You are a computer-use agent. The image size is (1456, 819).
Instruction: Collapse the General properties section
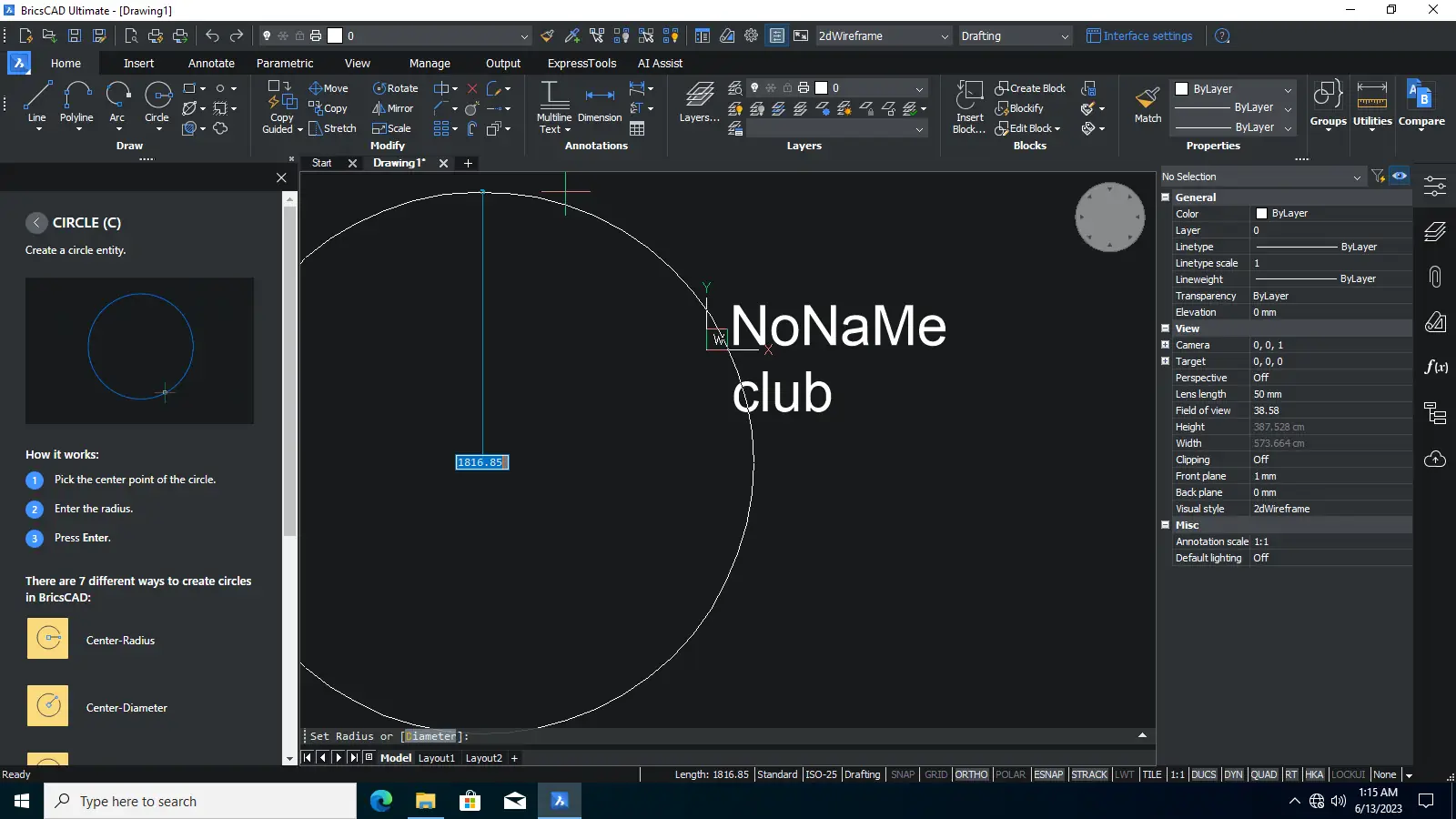click(1166, 197)
